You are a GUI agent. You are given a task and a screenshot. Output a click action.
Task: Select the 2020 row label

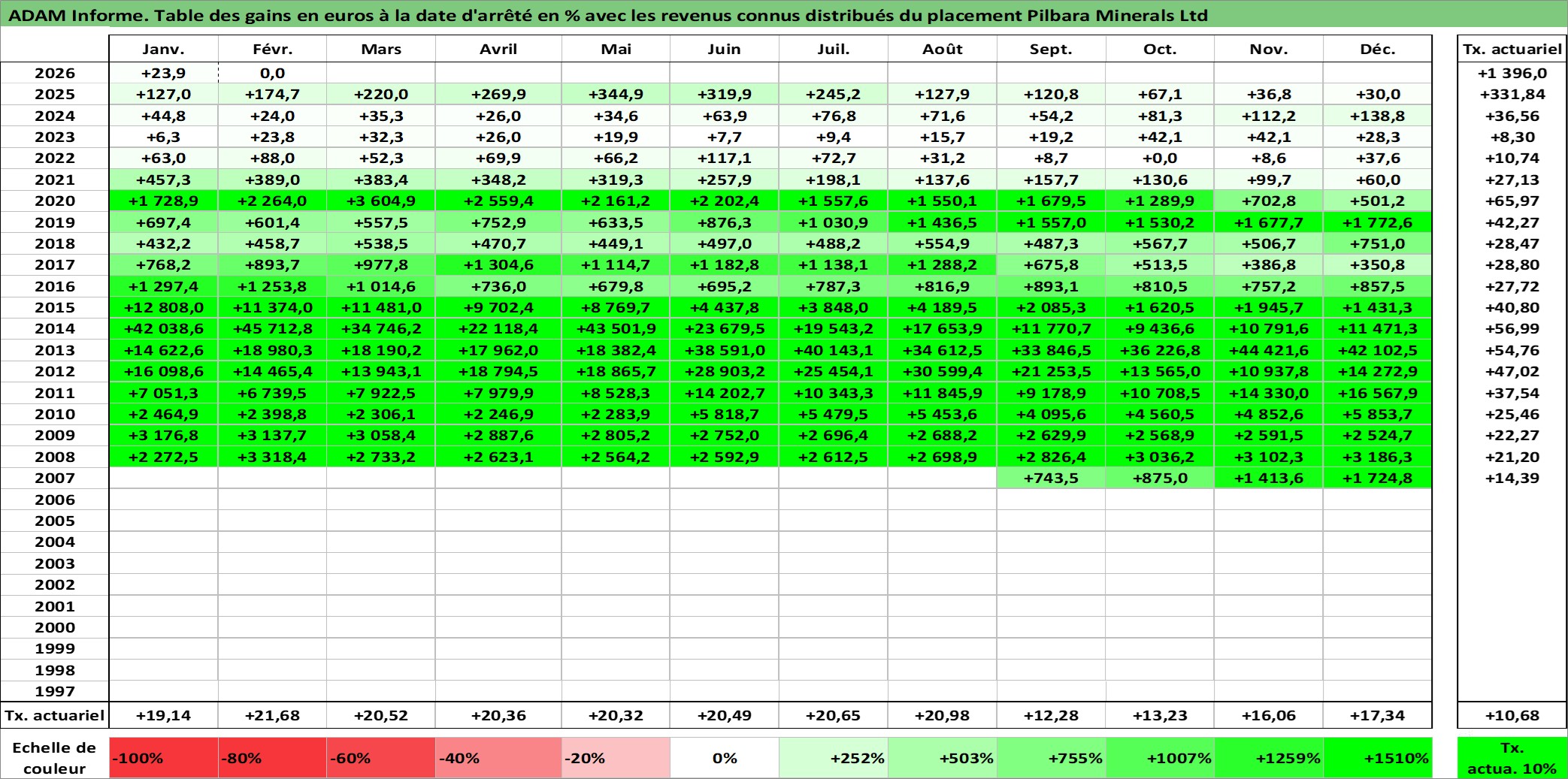point(55,201)
